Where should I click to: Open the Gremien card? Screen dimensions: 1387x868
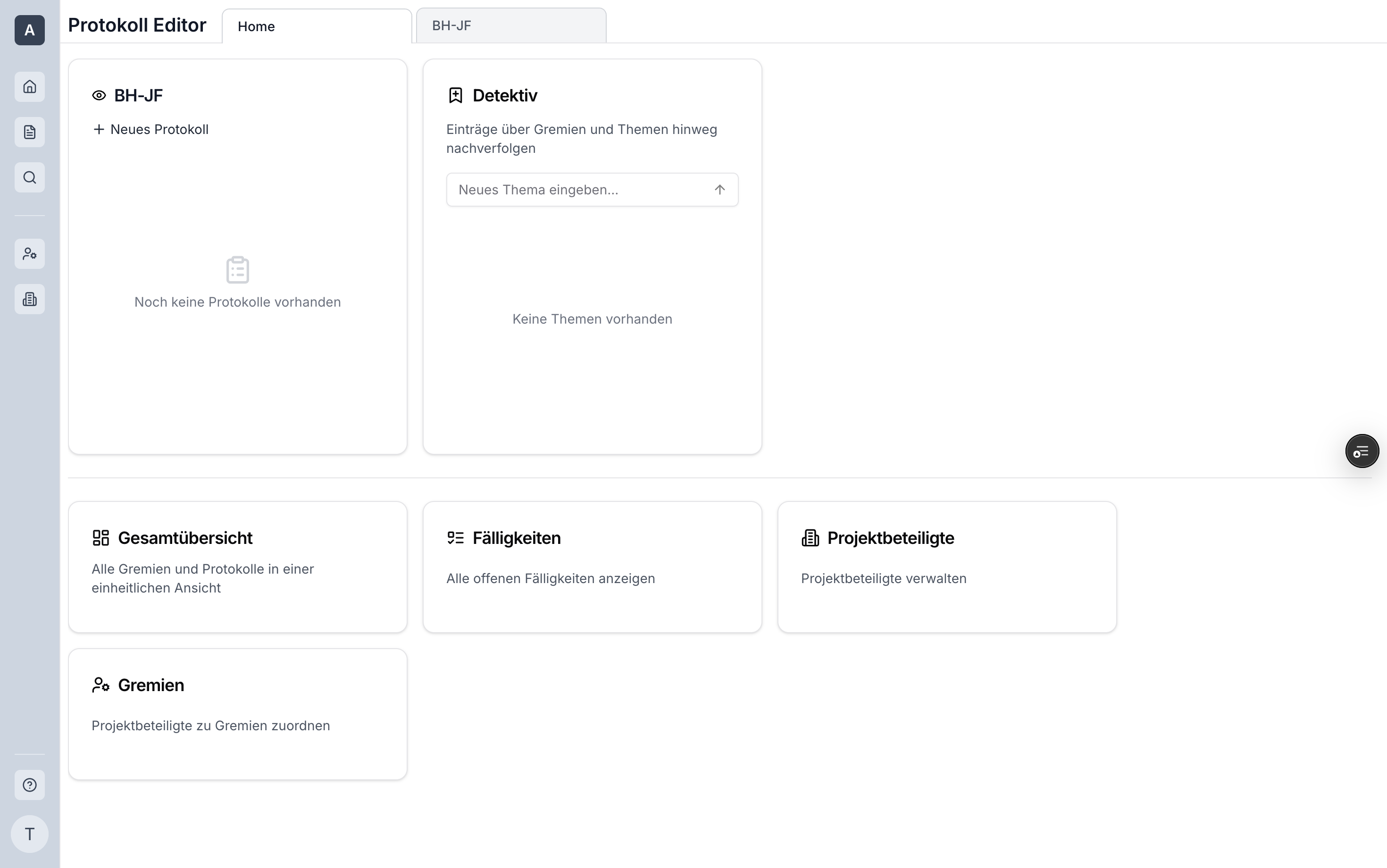coord(237,714)
